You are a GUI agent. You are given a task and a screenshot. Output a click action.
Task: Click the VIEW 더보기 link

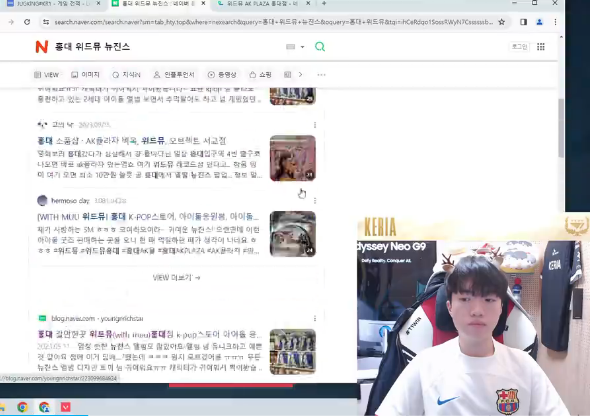click(x=176, y=278)
